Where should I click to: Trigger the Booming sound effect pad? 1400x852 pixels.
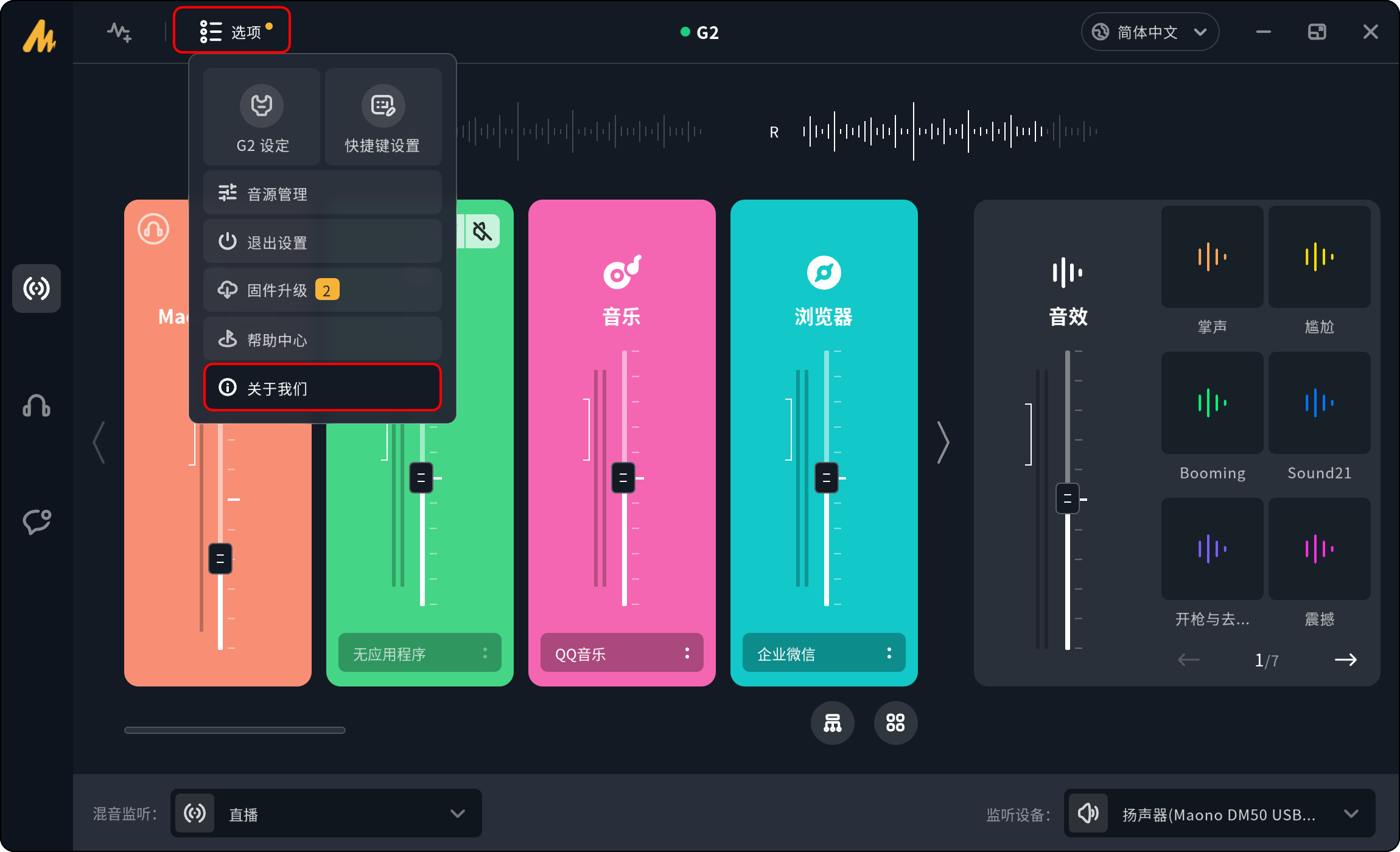pyautogui.click(x=1212, y=403)
